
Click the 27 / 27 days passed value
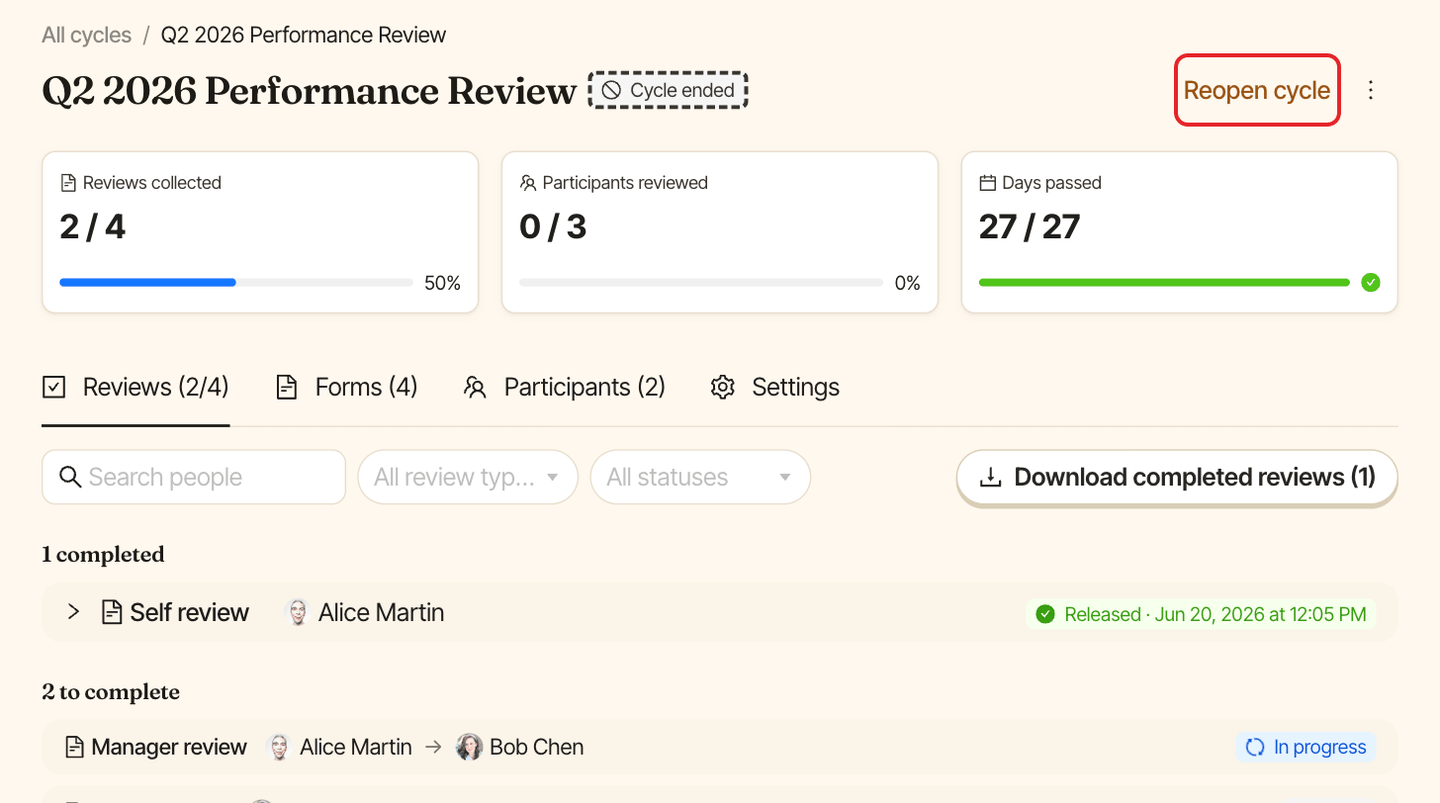click(1030, 227)
